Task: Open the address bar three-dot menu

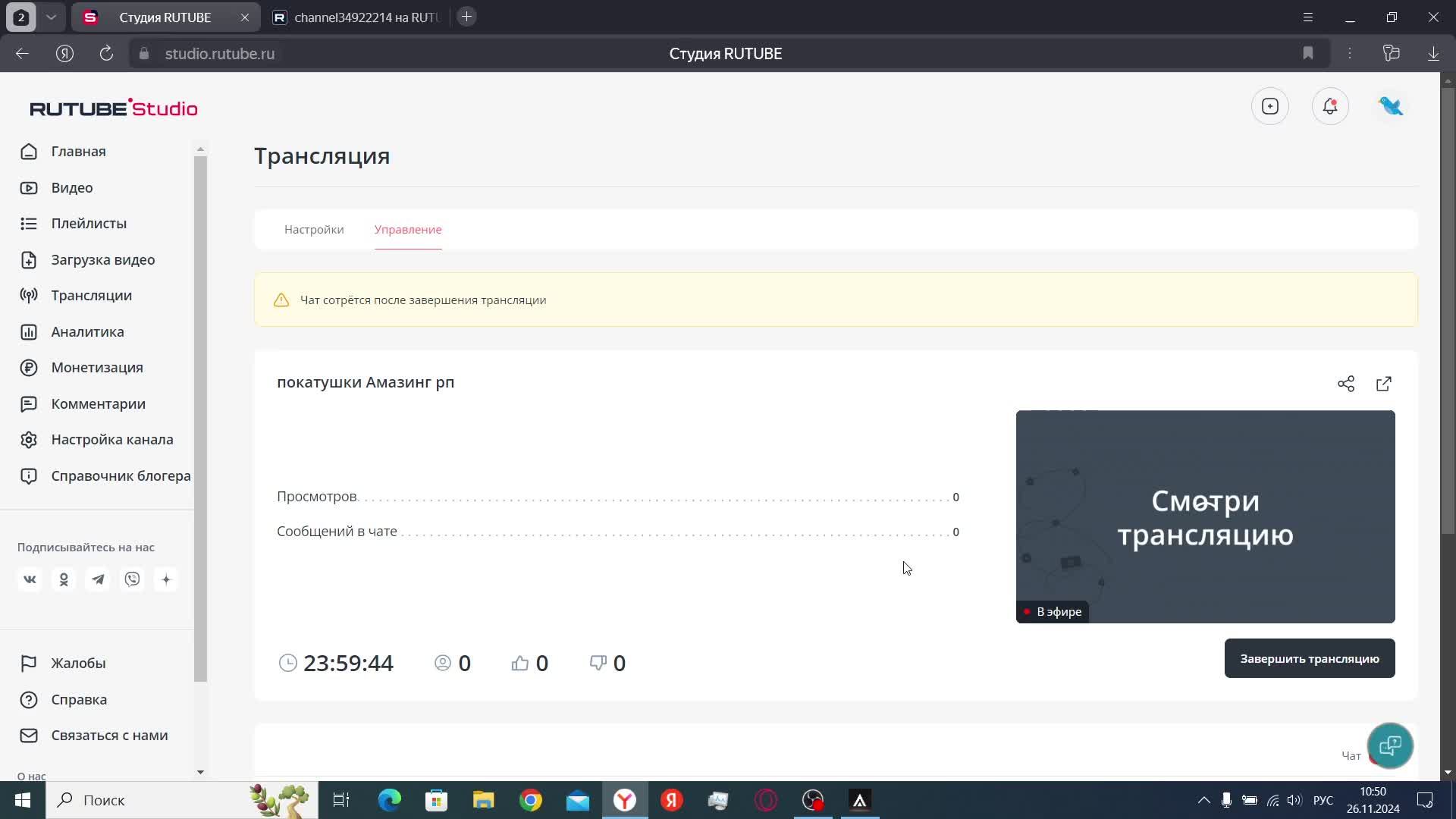Action: point(1350,53)
